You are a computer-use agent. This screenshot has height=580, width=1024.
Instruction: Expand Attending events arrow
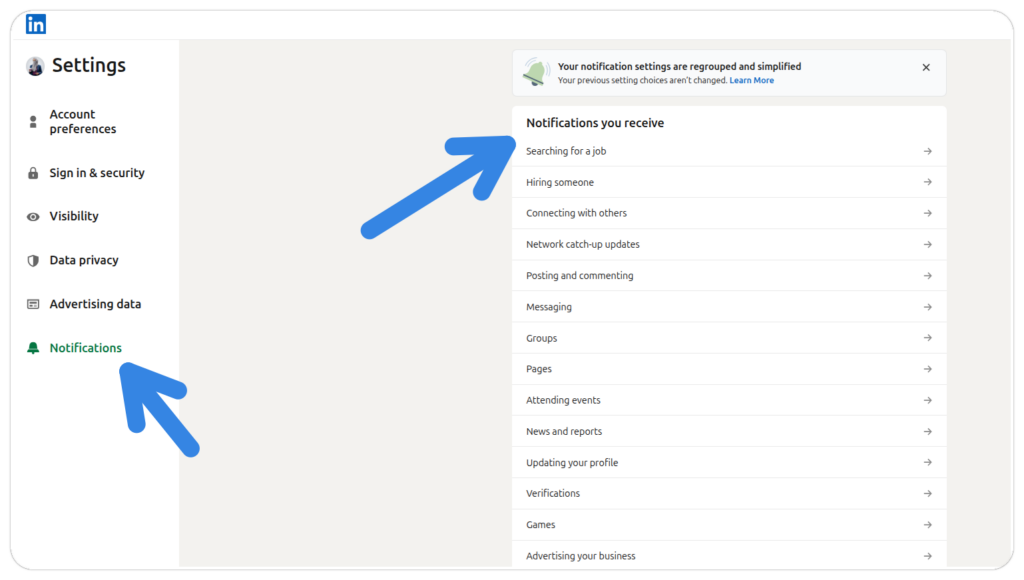point(927,400)
